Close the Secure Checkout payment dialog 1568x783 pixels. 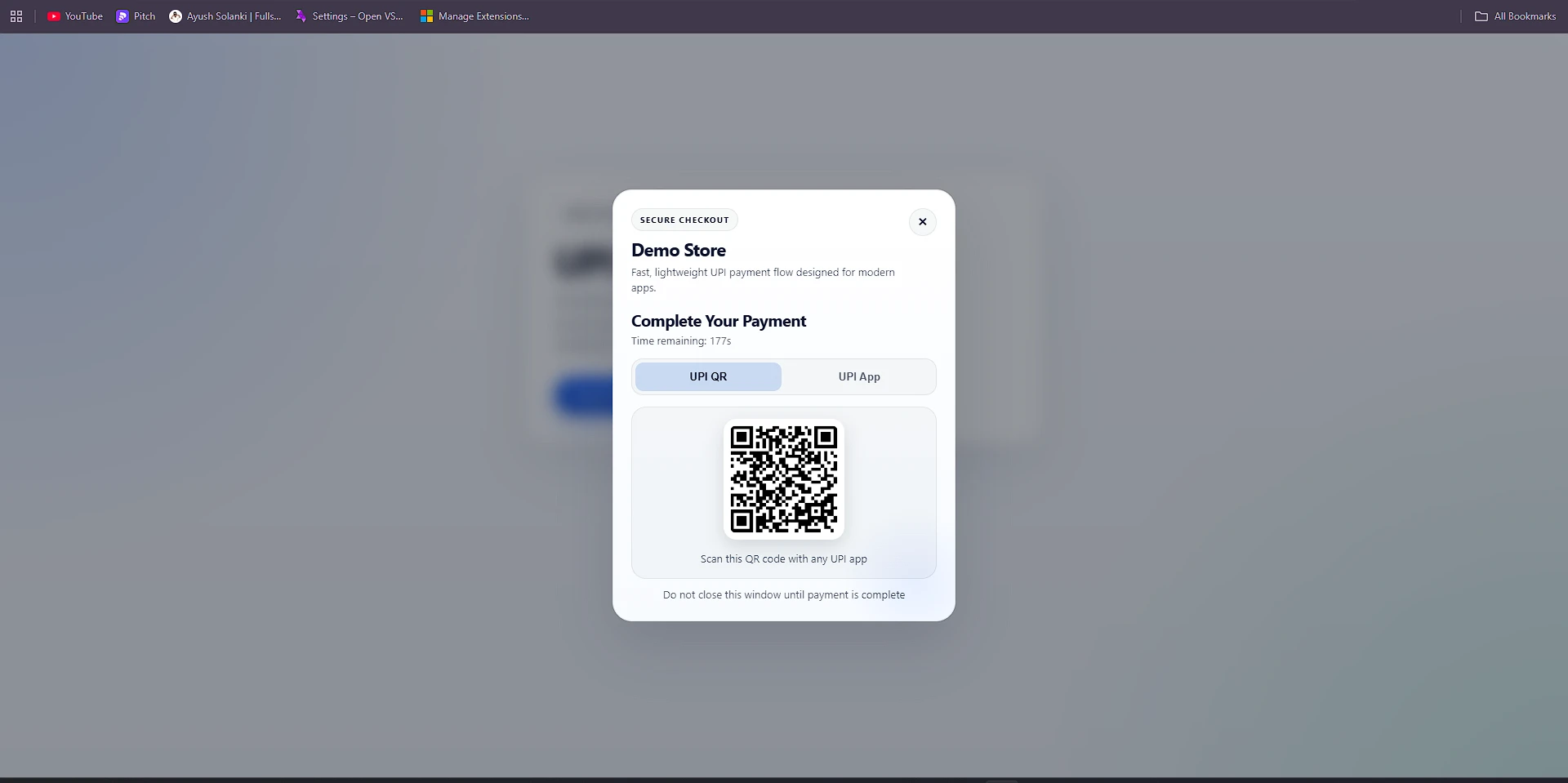(922, 221)
